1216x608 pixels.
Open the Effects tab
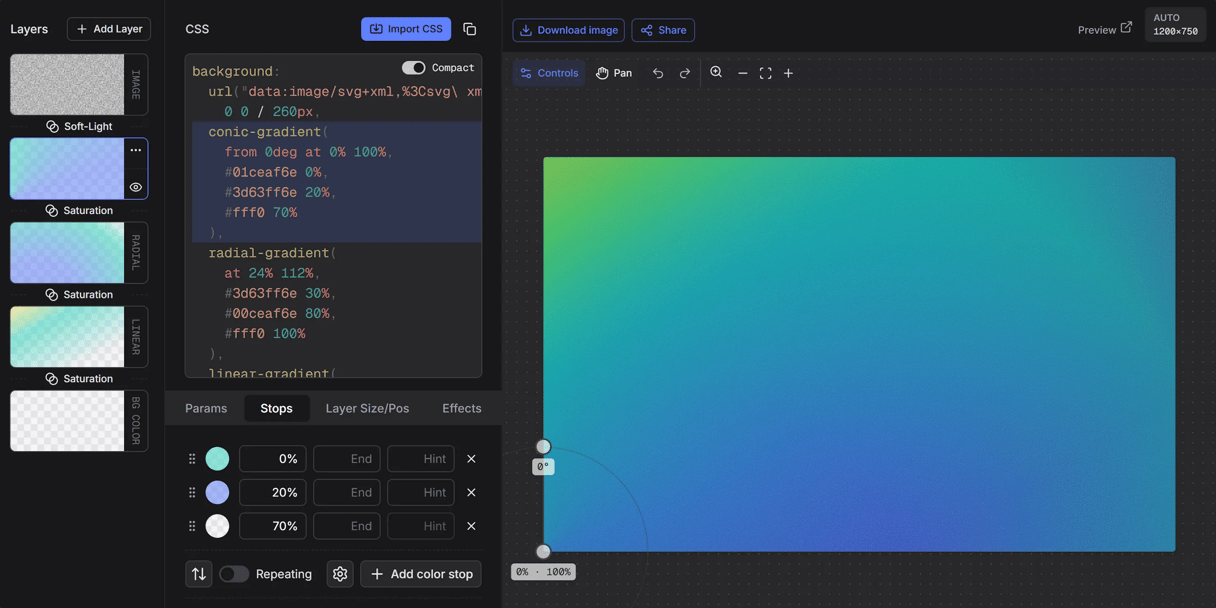pos(461,408)
